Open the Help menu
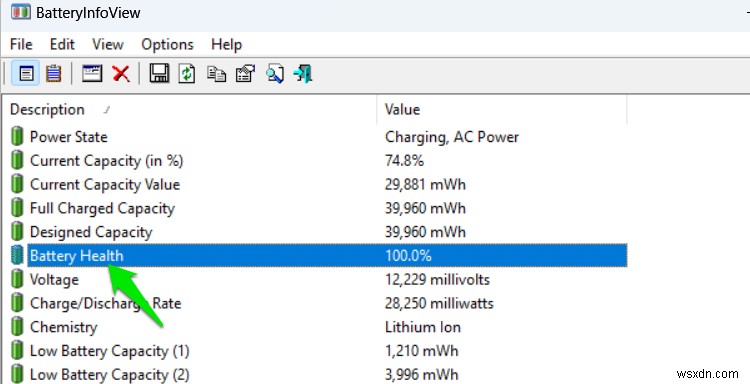Image resolution: width=750 pixels, height=384 pixels. [x=227, y=44]
